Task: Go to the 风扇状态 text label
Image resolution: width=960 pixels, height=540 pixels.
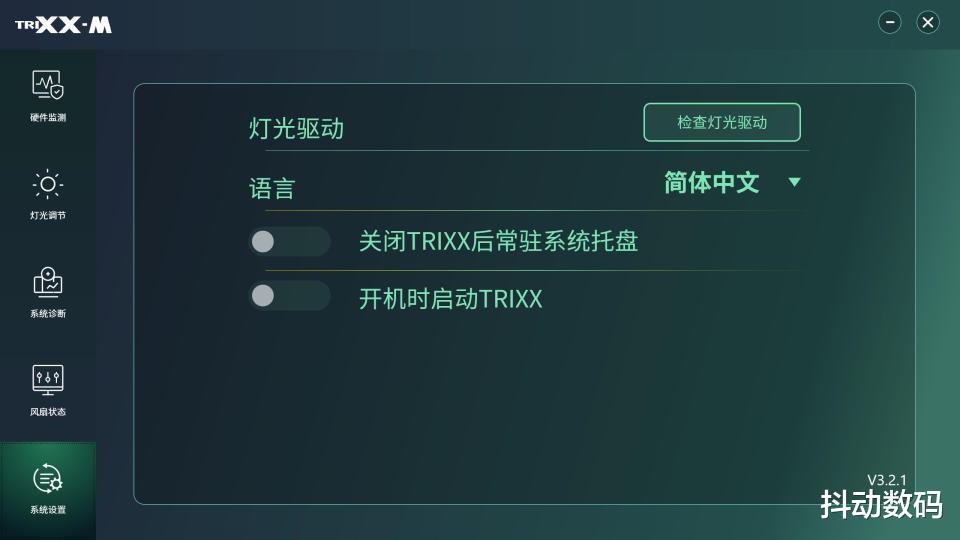Action: 48,412
